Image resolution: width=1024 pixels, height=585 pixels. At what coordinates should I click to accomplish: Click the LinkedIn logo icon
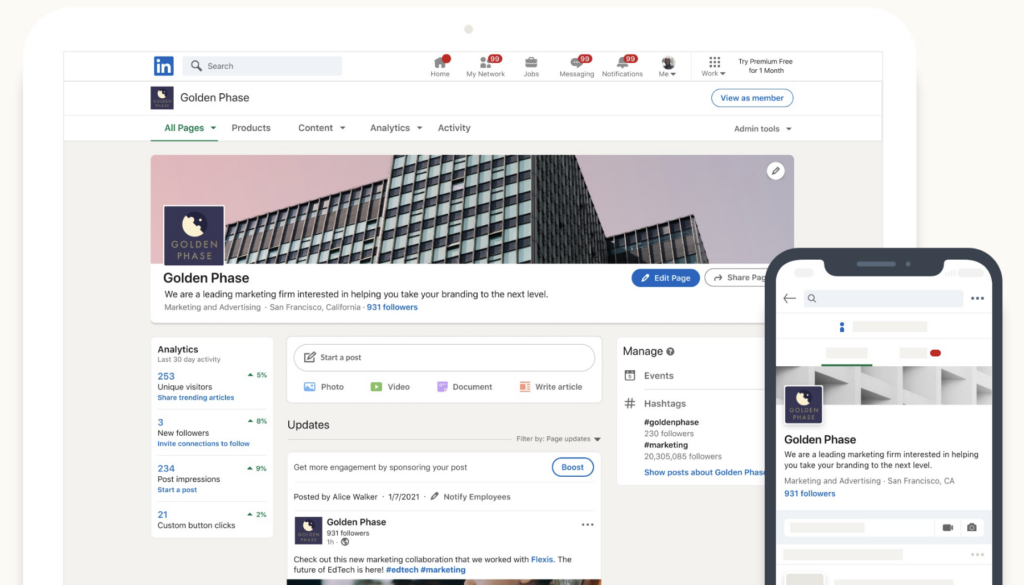[163, 65]
